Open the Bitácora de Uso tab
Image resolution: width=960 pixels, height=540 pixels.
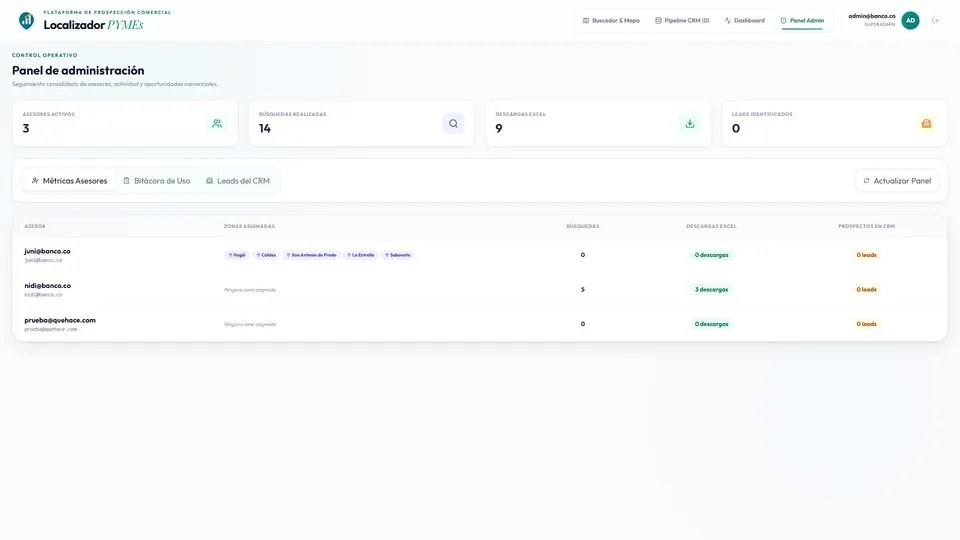pos(157,181)
